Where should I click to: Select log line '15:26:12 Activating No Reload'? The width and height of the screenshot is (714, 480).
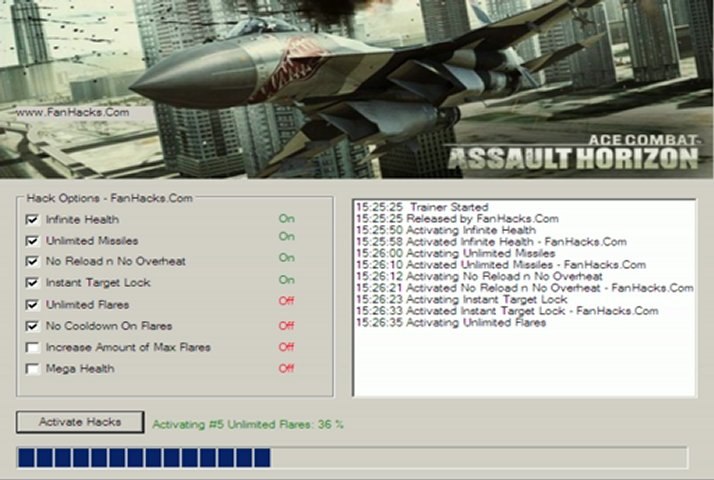pyautogui.click(x=479, y=276)
